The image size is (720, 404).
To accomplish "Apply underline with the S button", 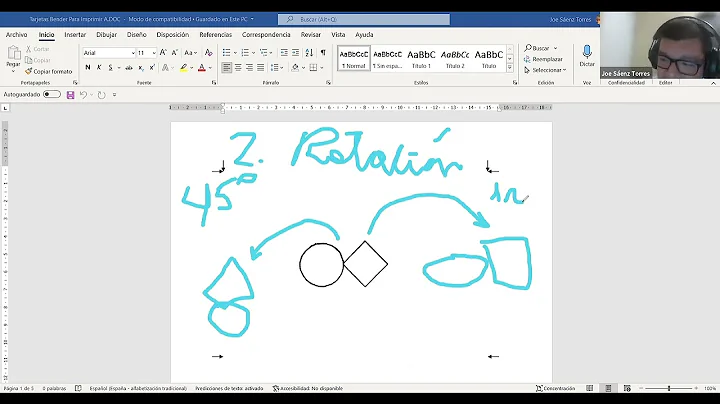I will [x=110, y=67].
